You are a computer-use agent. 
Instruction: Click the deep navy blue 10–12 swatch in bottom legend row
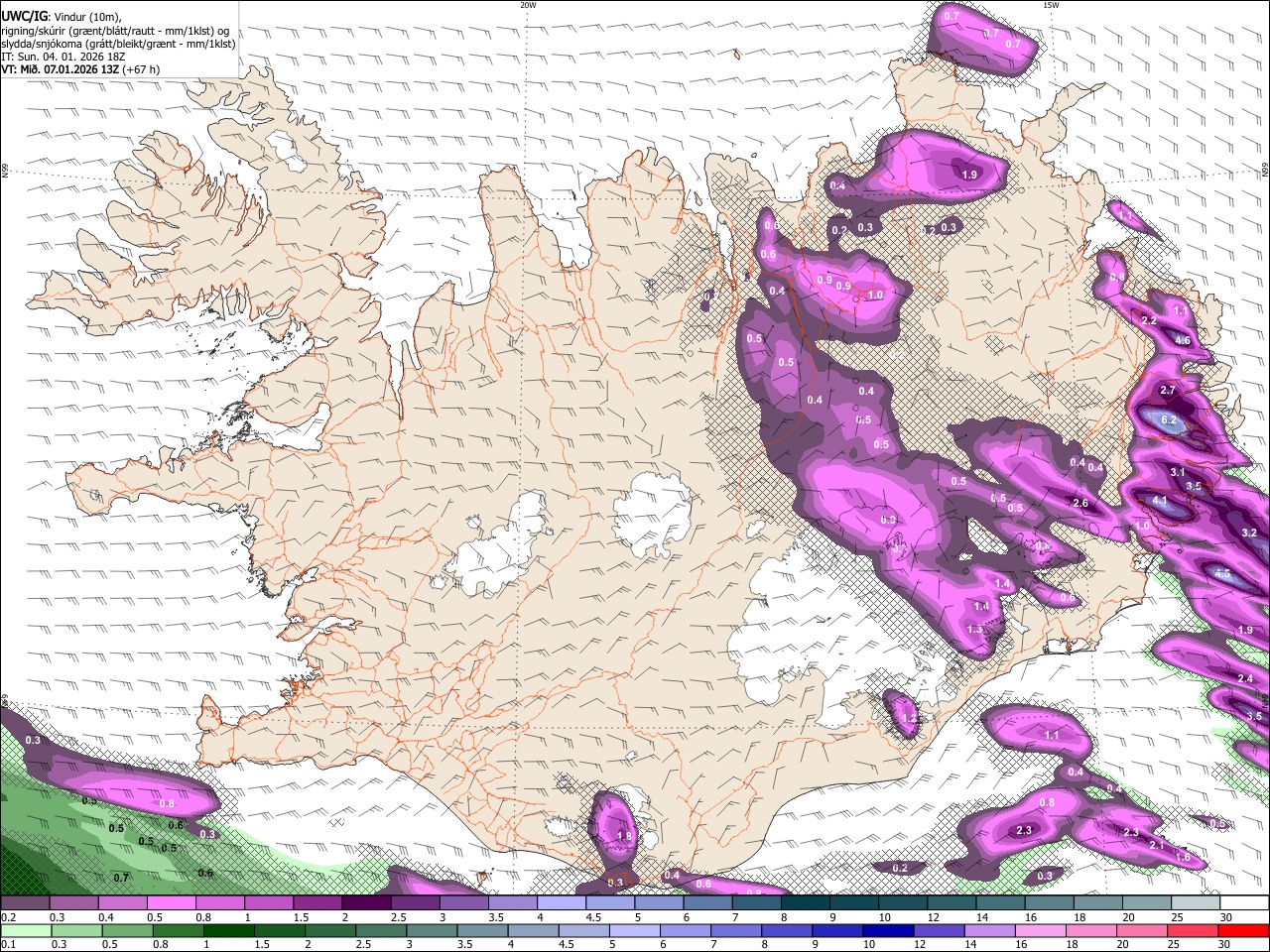tap(890, 930)
